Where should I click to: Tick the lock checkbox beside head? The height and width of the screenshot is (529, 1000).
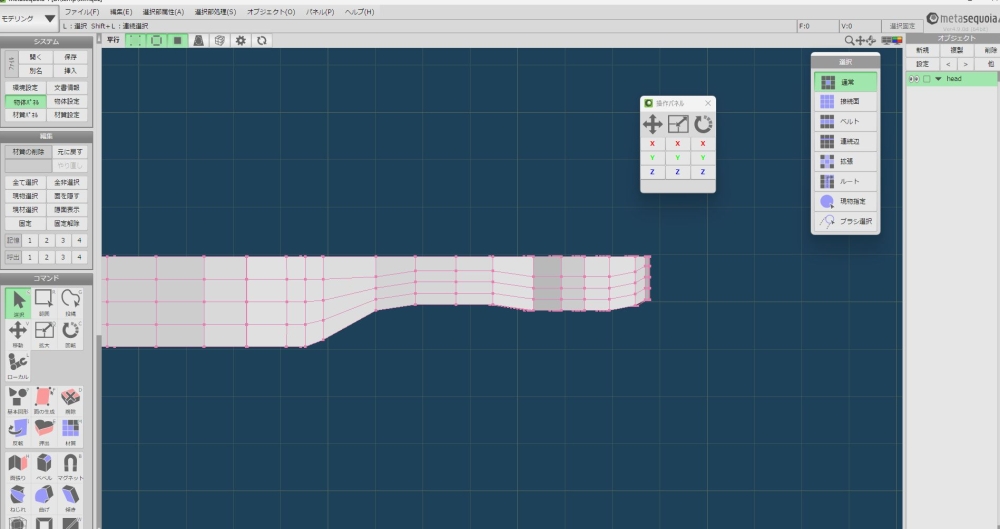pos(926,78)
